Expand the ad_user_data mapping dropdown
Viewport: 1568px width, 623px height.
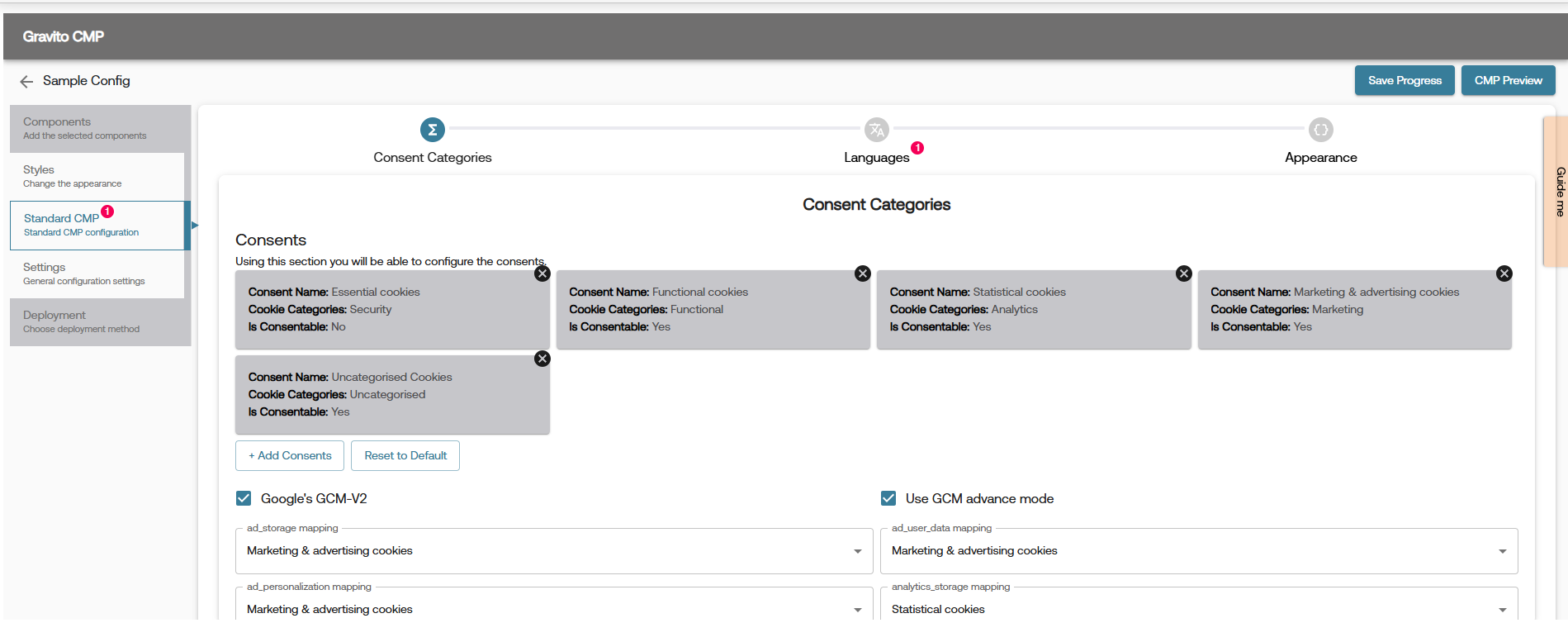pos(1199,551)
